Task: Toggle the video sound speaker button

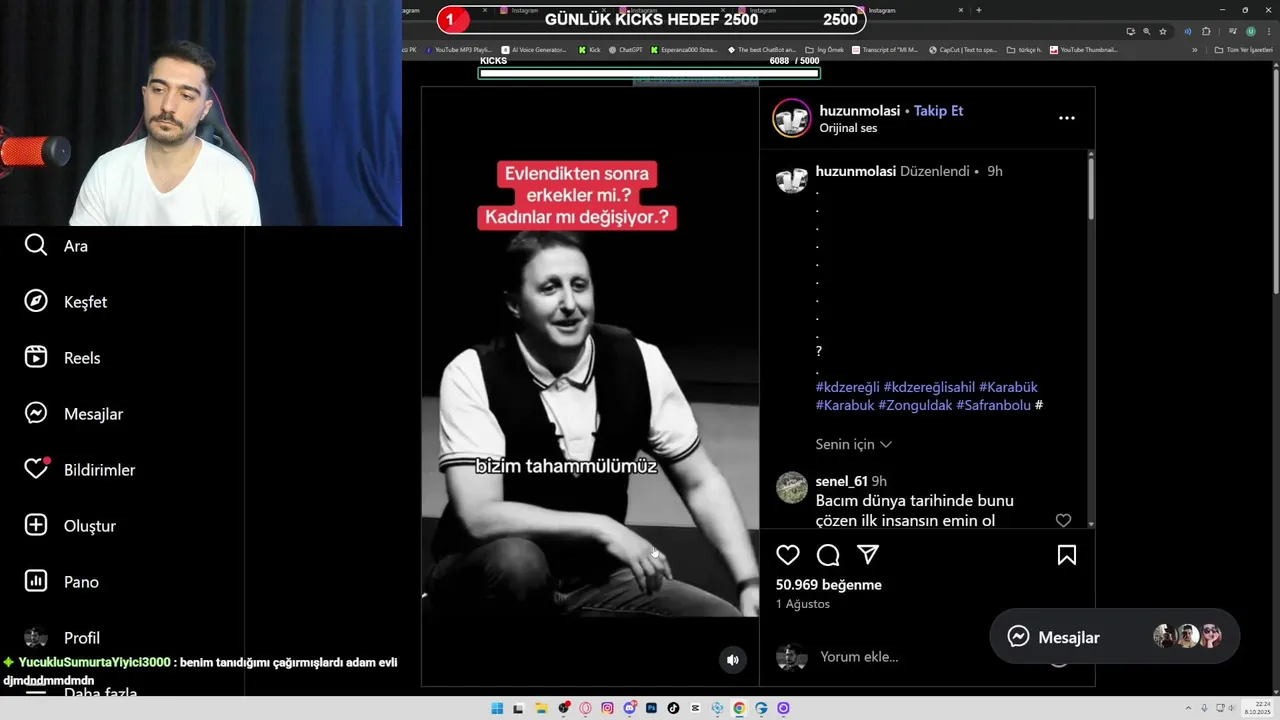Action: click(x=733, y=660)
